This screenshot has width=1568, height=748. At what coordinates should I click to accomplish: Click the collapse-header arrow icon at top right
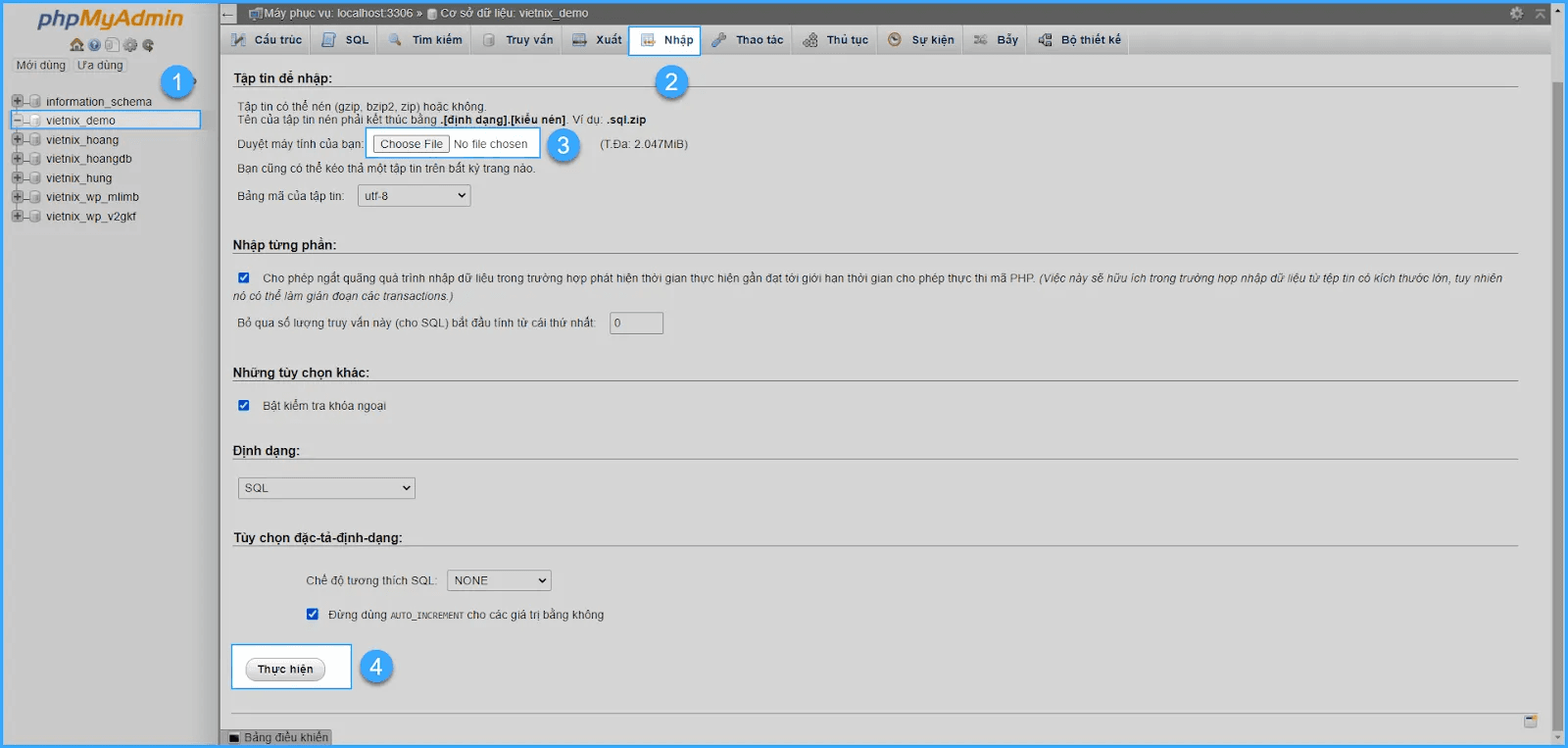(x=1540, y=14)
